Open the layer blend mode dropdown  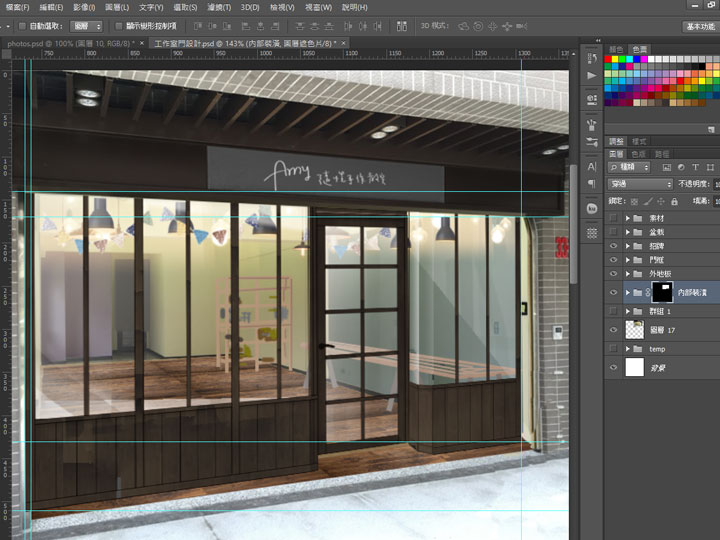[641, 184]
